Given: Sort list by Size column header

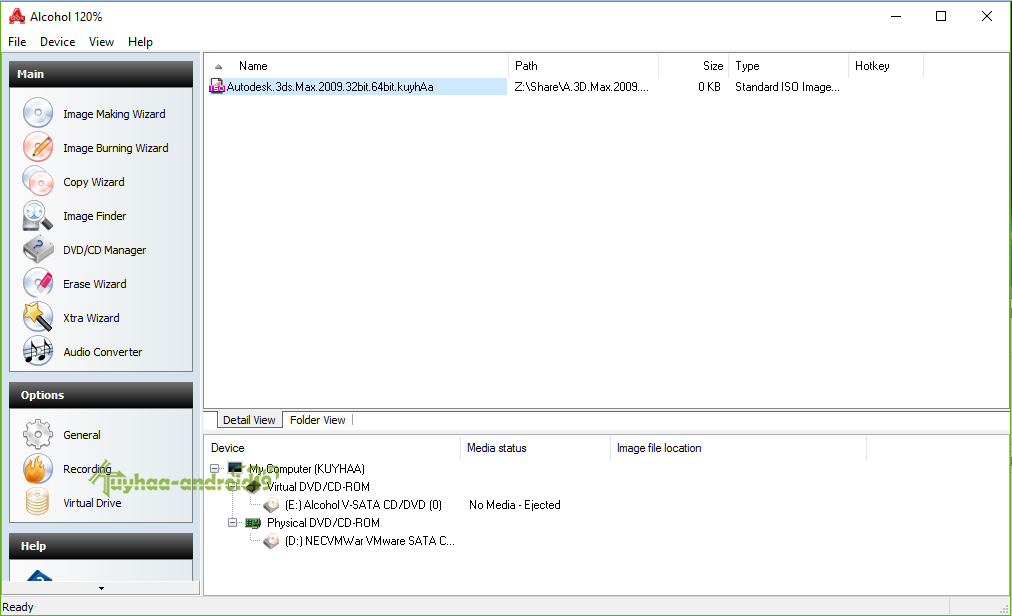Looking at the screenshot, I should pyautogui.click(x=694, y=66).
